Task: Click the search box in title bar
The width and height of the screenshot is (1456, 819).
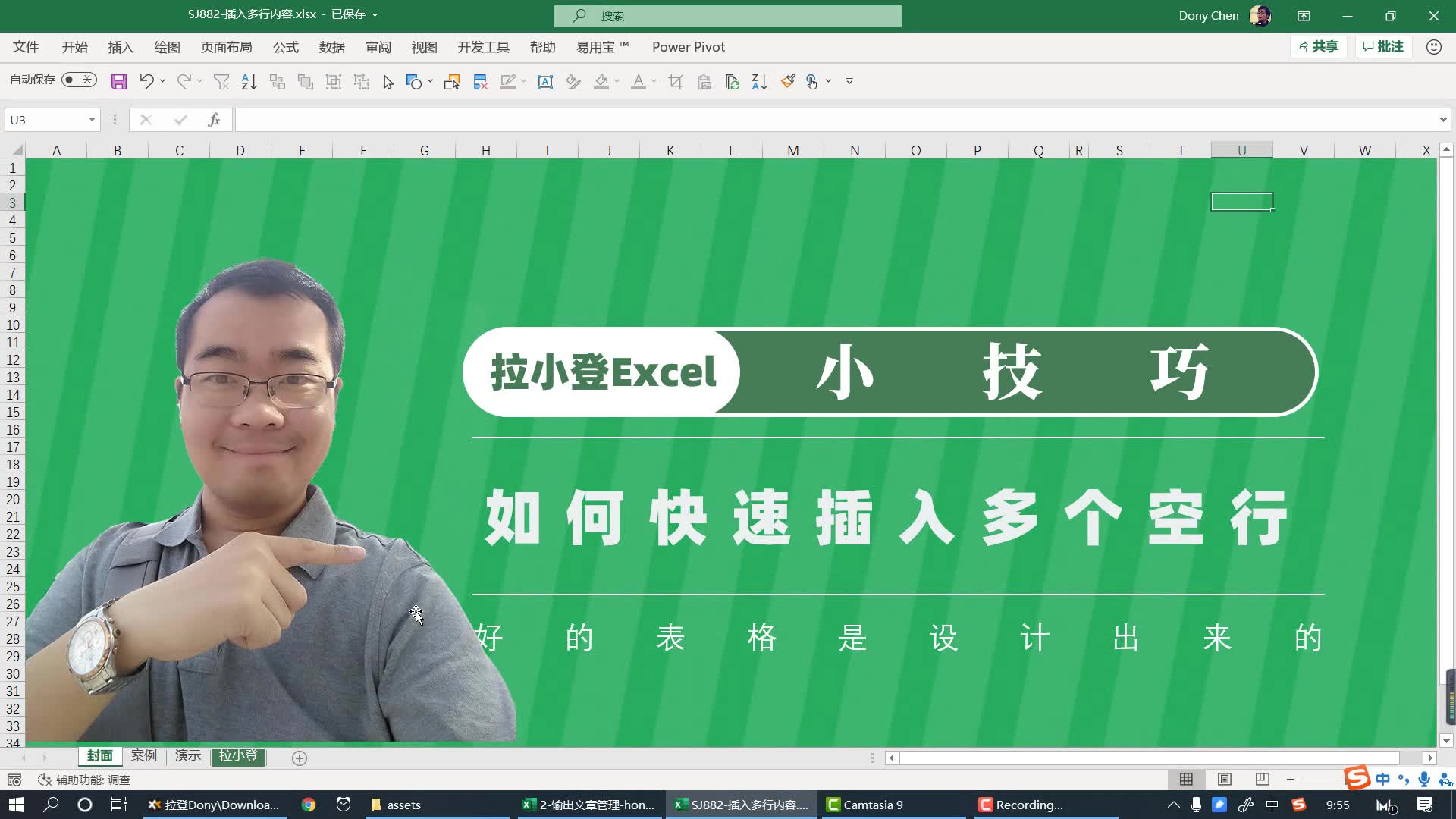Action: pyautogui.click(x=727, y=16)
